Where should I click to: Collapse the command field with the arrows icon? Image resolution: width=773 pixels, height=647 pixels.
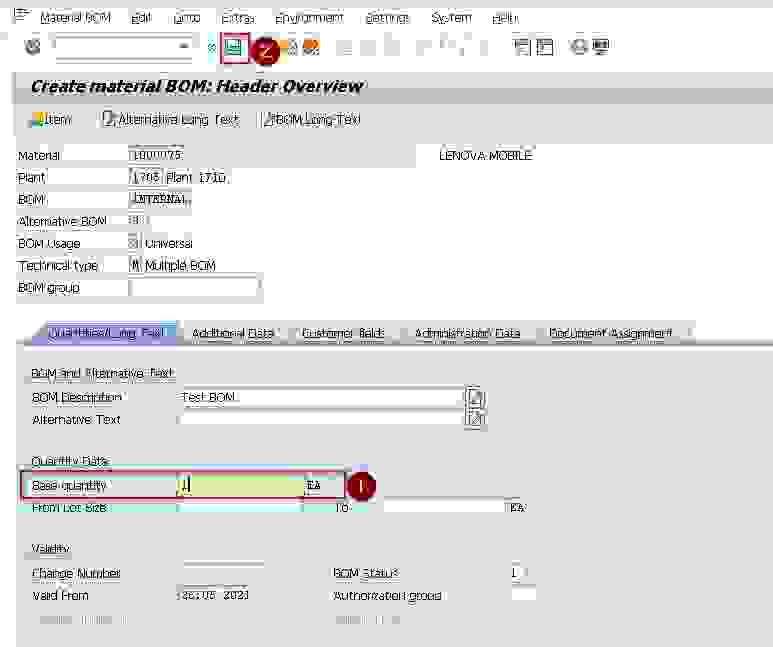[211, 47]
